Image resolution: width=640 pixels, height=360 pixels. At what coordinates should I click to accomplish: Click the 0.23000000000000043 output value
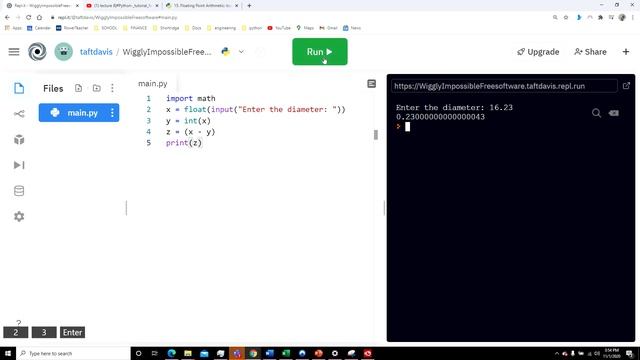[440, 117]
